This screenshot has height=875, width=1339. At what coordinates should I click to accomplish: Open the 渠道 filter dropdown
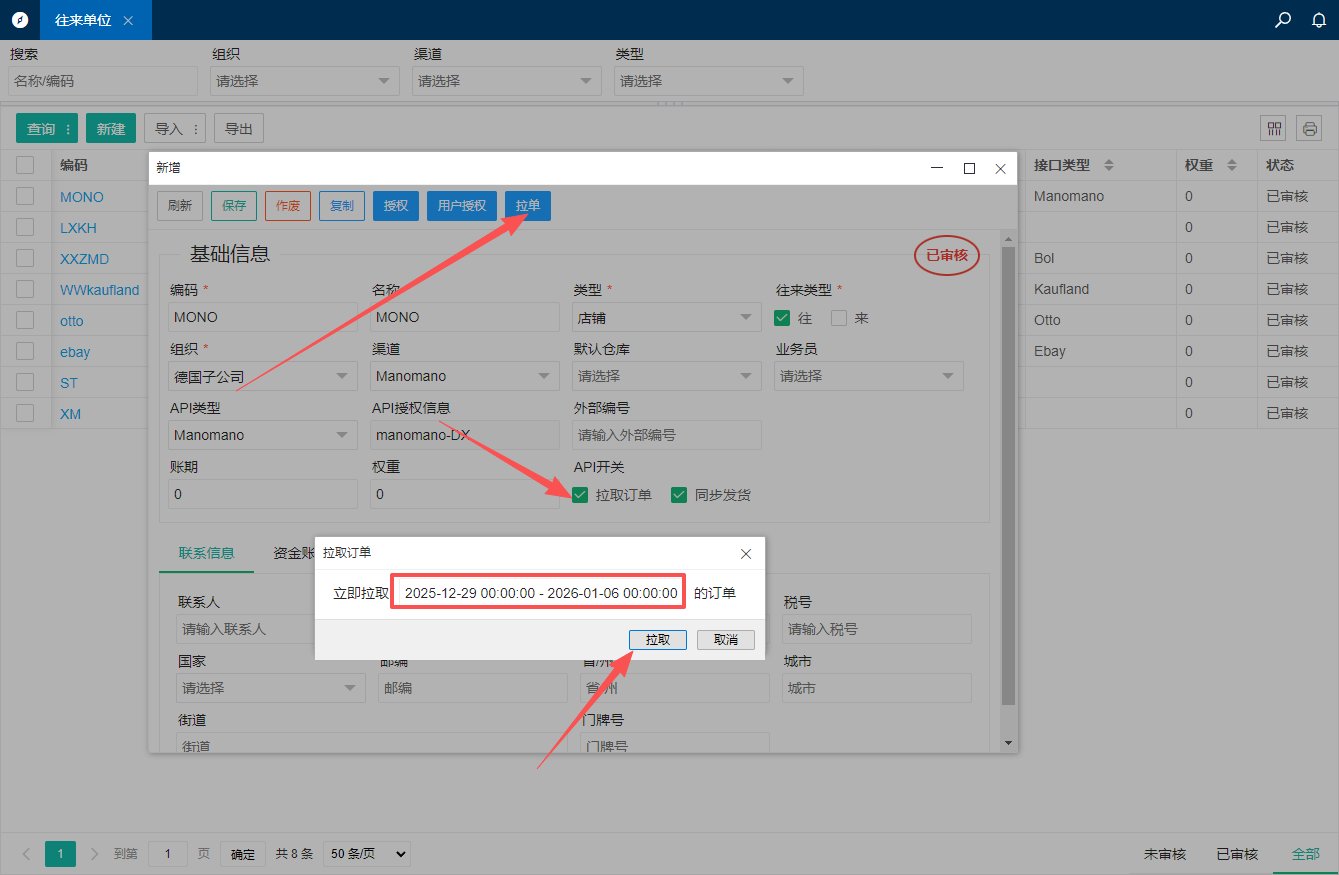tap(506, 81)
